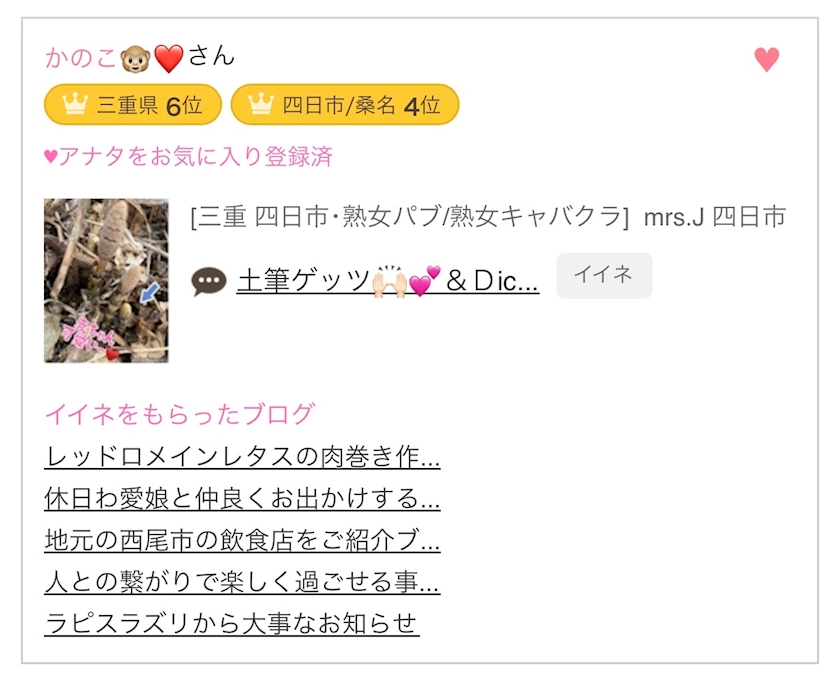Open レッドロメインレタスの肉巻き blog link

[242, 457]
